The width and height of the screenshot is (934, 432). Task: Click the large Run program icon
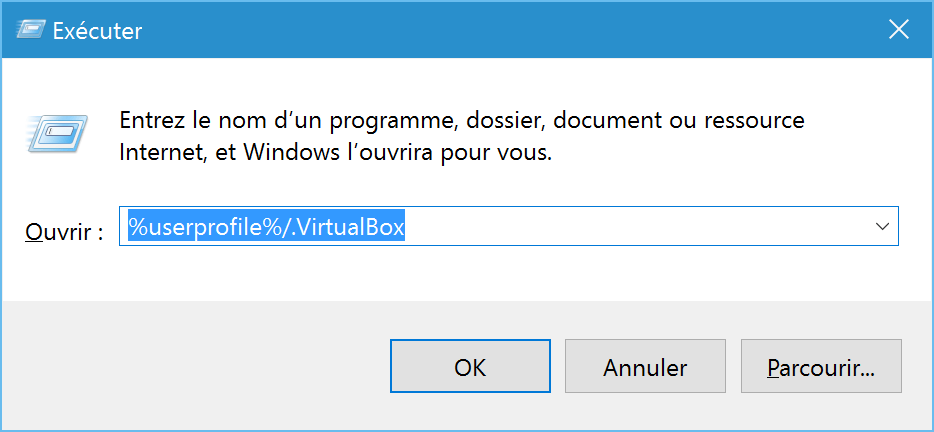point(57,133)
